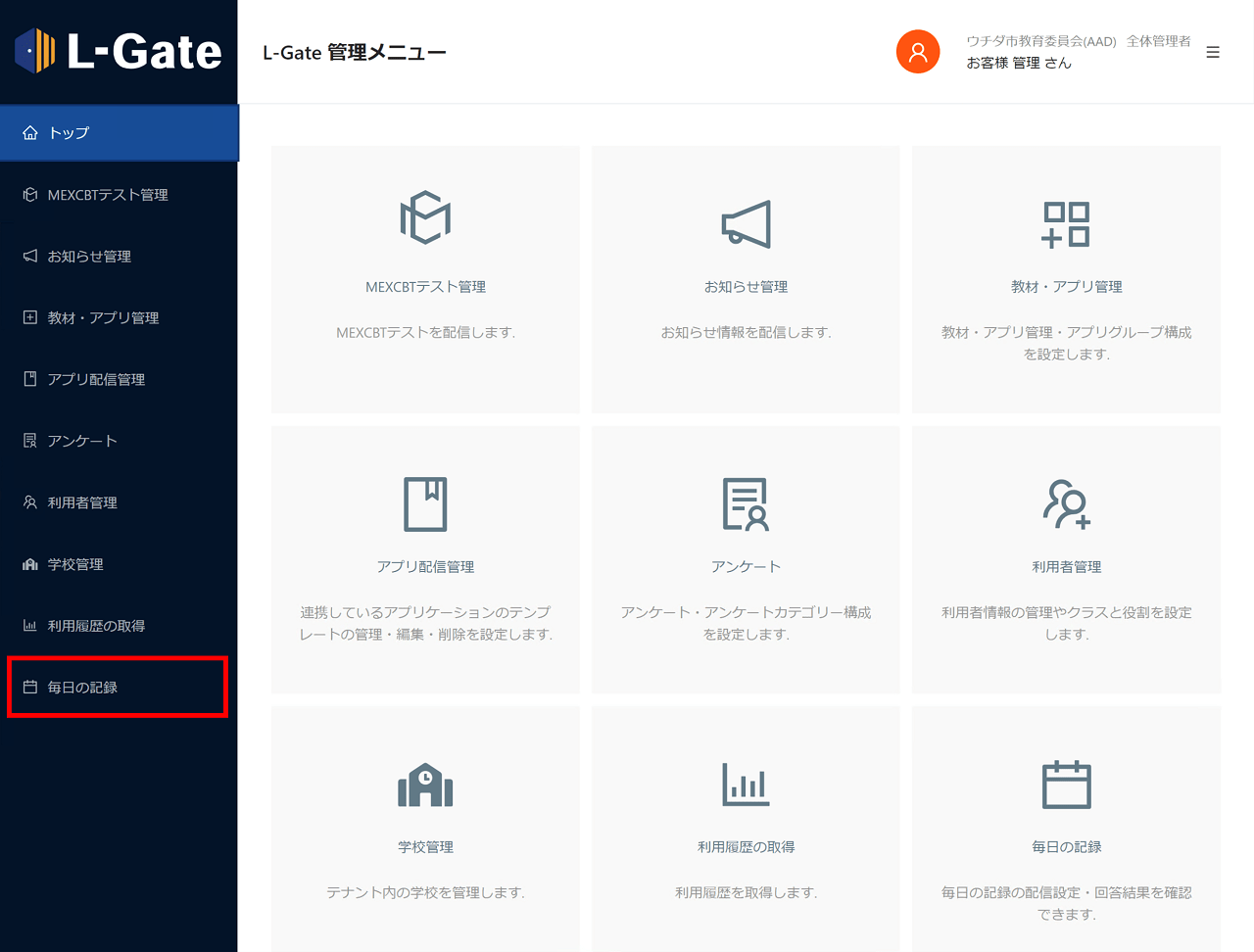Viewport: 1254px width, 952px height.
Task: Navigate to 利用者管理 in the sidebar
Action: [119, 502]
